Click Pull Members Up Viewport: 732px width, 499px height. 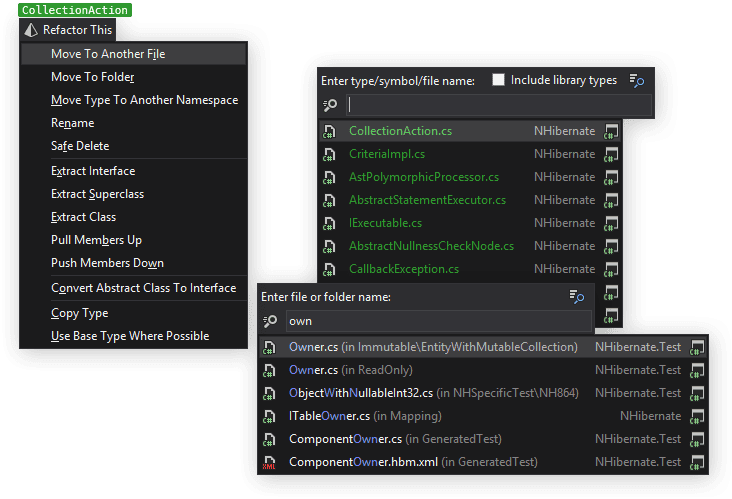[x=134, y=240]
